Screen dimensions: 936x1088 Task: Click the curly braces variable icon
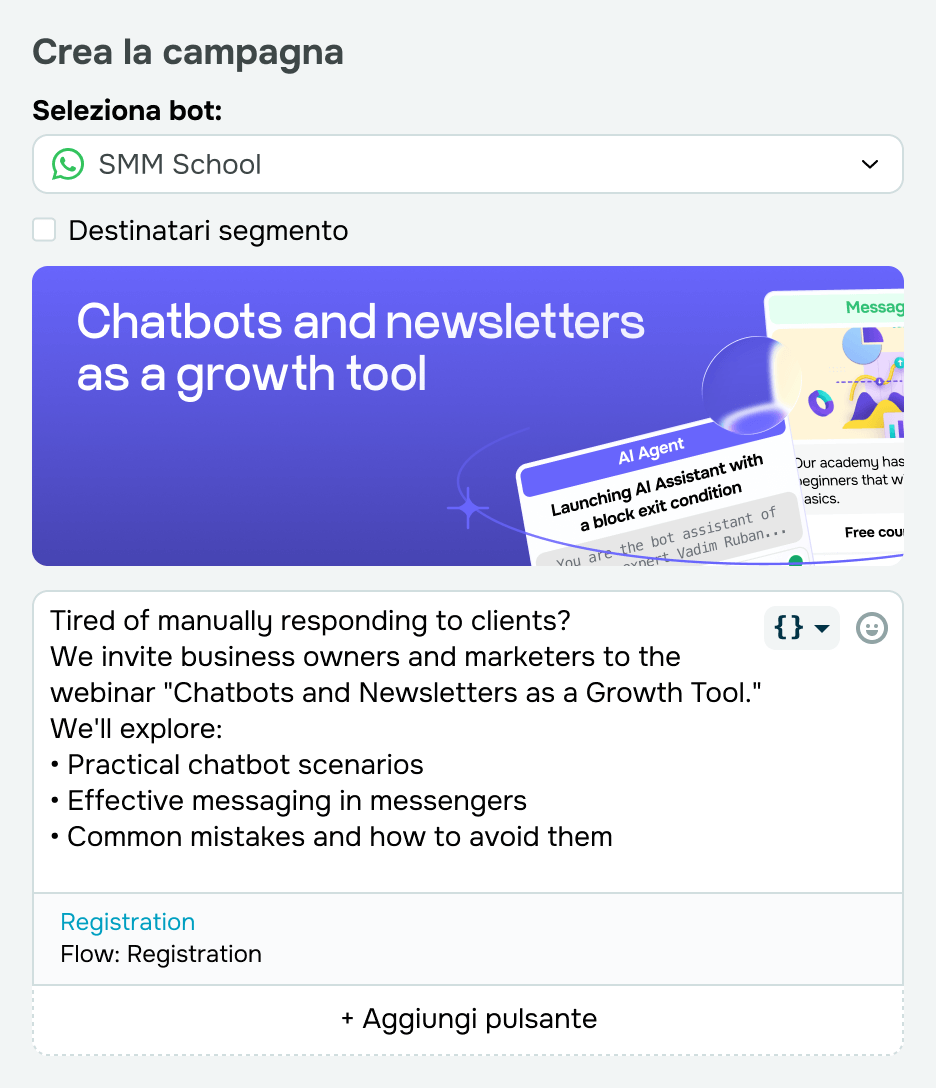click(x=789, y=628)
